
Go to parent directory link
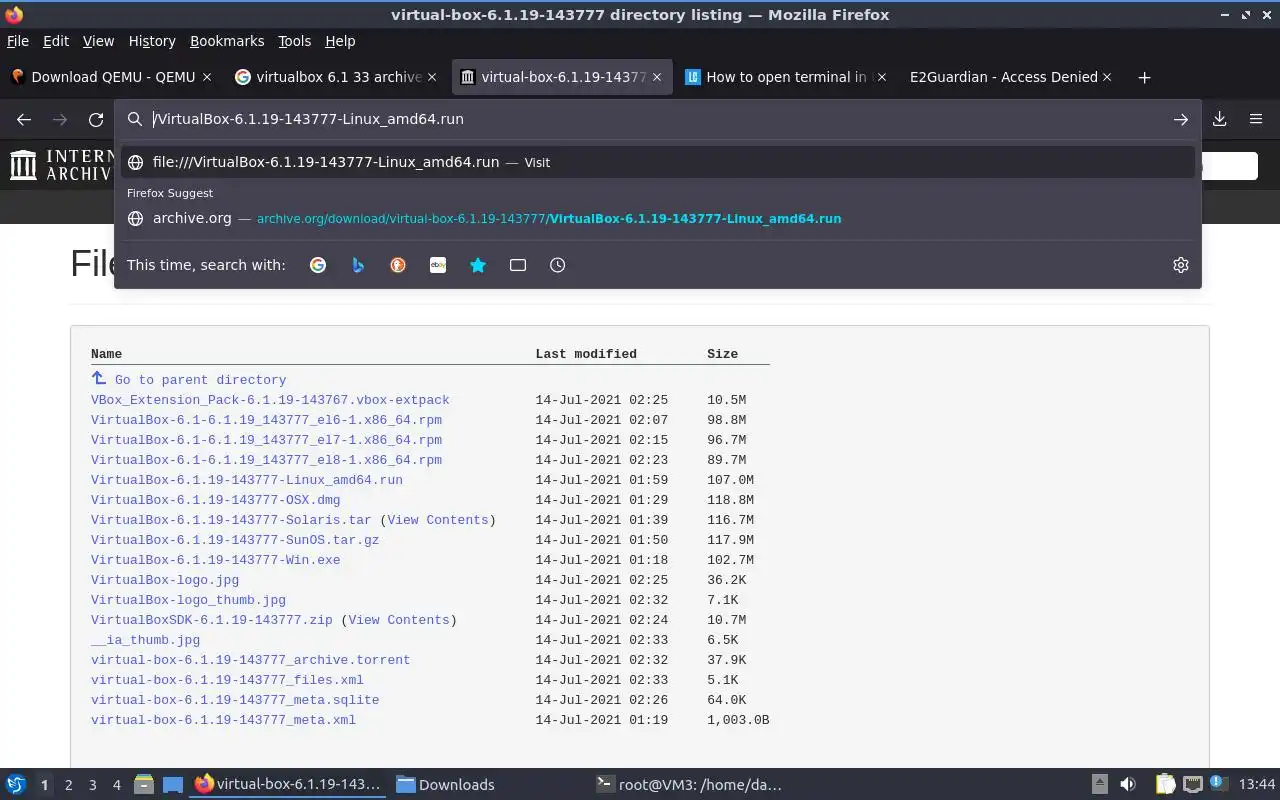200,380
